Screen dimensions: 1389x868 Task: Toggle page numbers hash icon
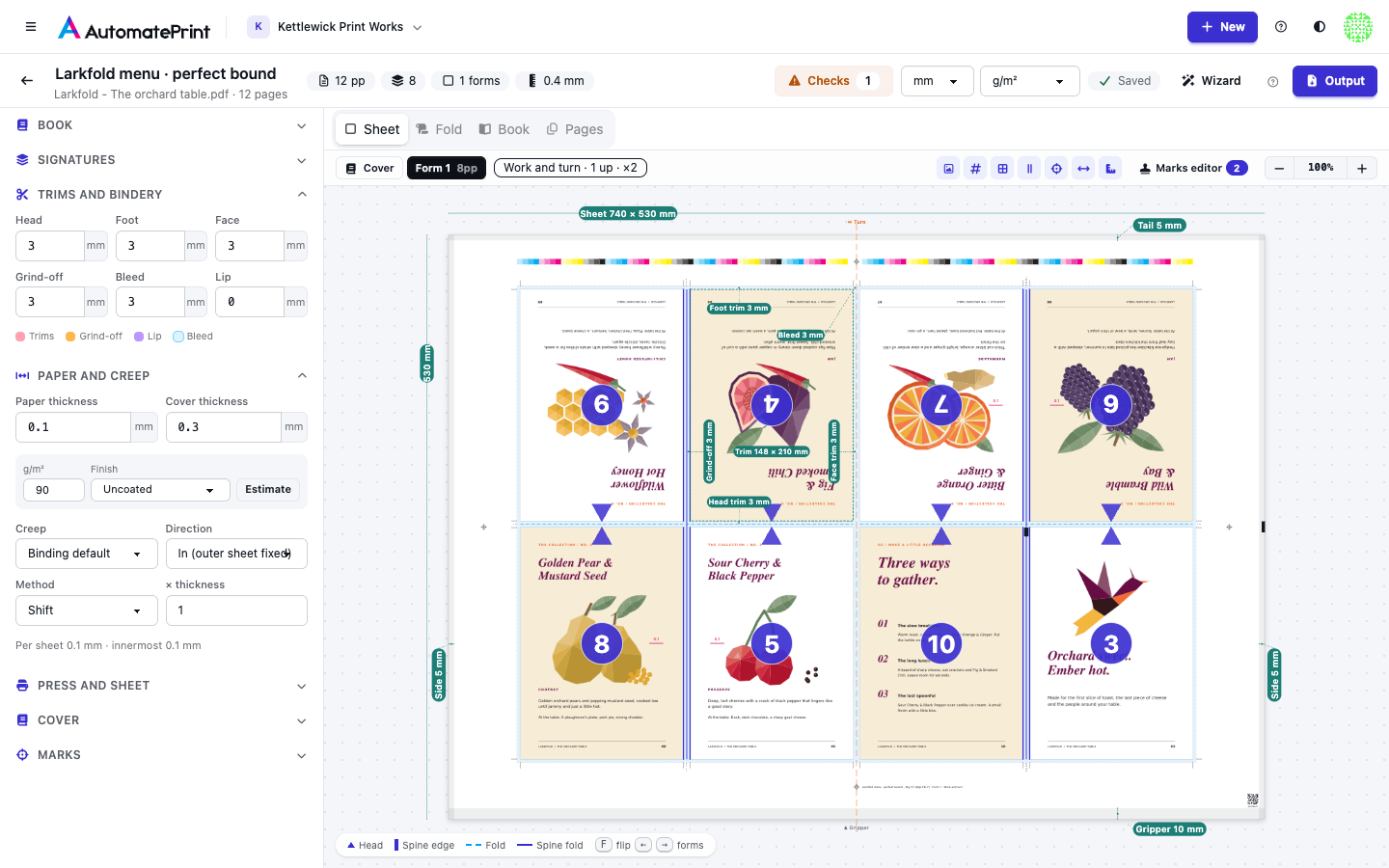(976, 169)
